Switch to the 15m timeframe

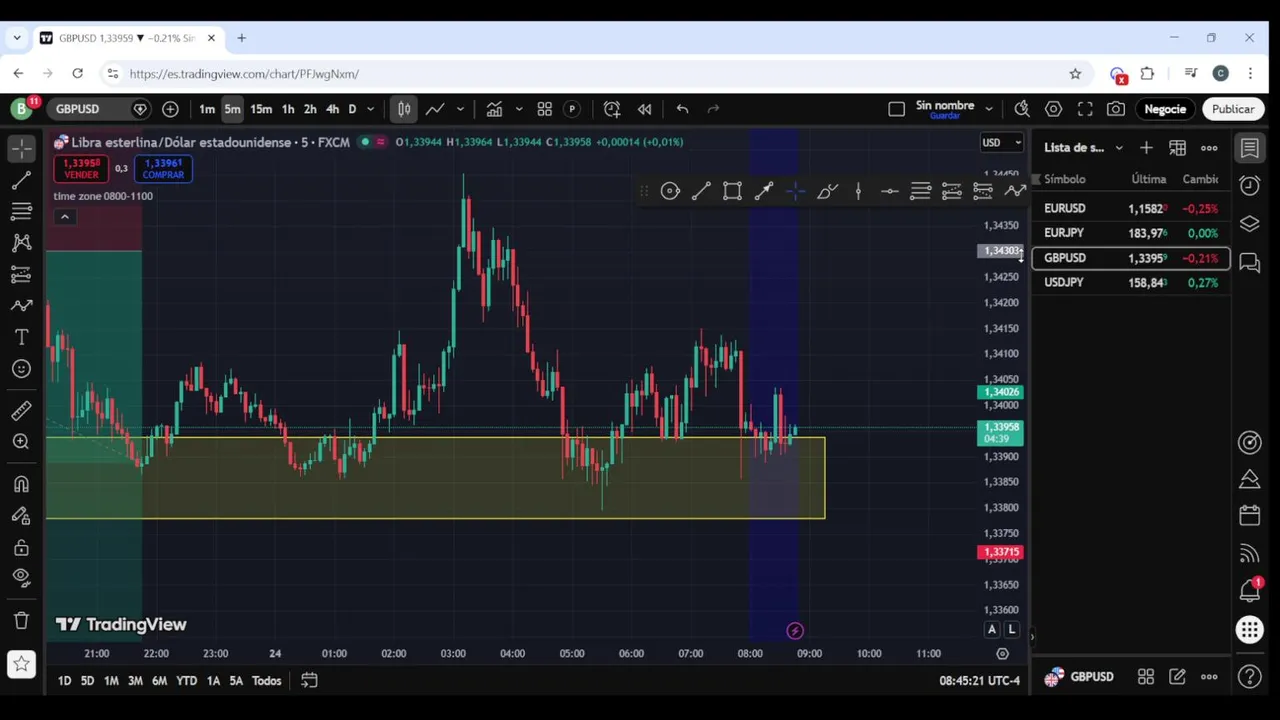click(x=261, y=109)
